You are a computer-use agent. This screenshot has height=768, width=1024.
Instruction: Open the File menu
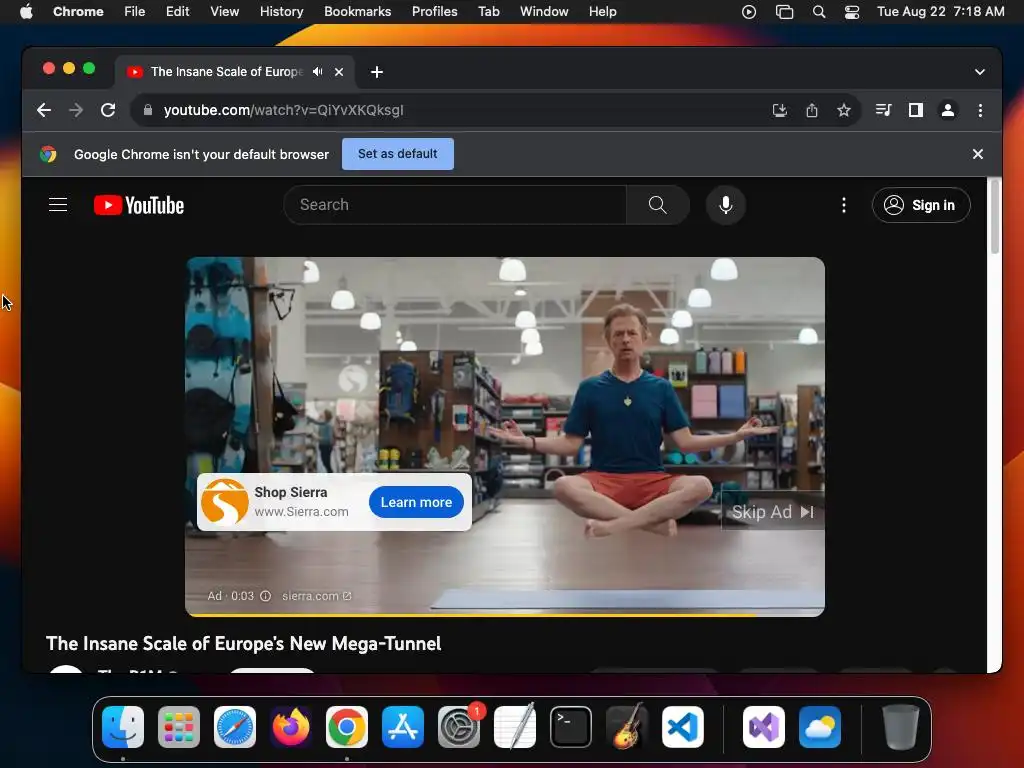(x=135, y=12)
